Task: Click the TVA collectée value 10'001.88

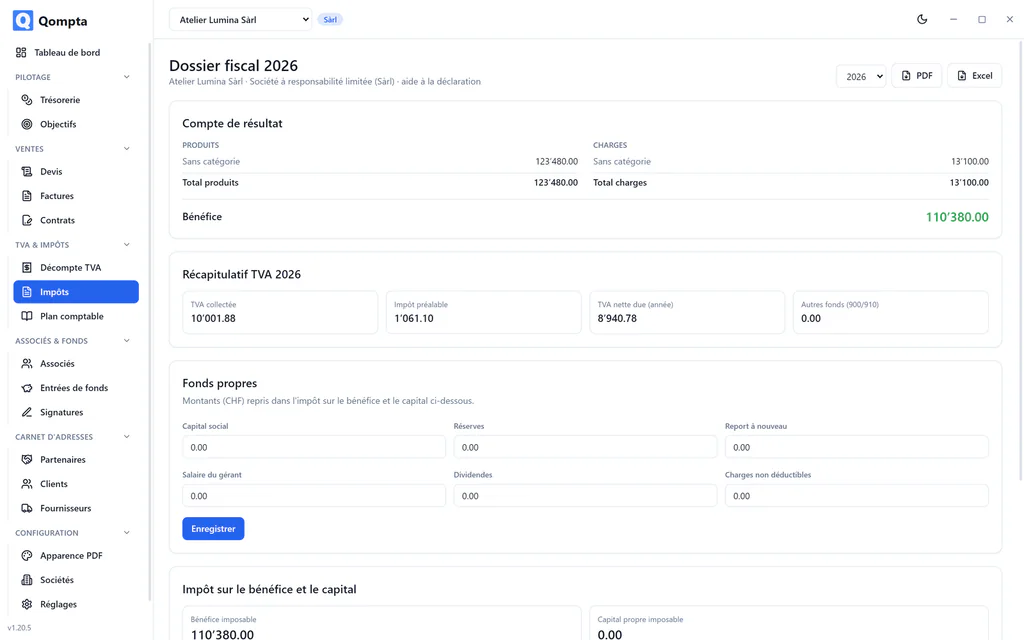Action: pyautogui.click(x=214, y=319)
